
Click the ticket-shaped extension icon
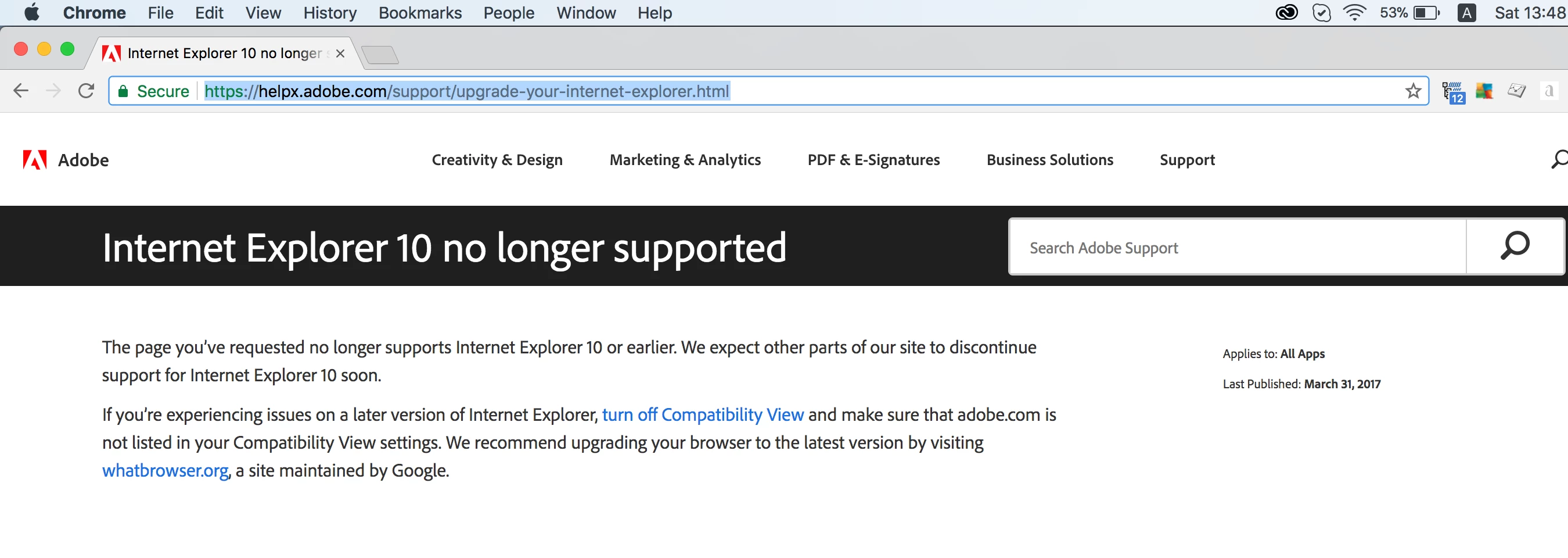1516,91
